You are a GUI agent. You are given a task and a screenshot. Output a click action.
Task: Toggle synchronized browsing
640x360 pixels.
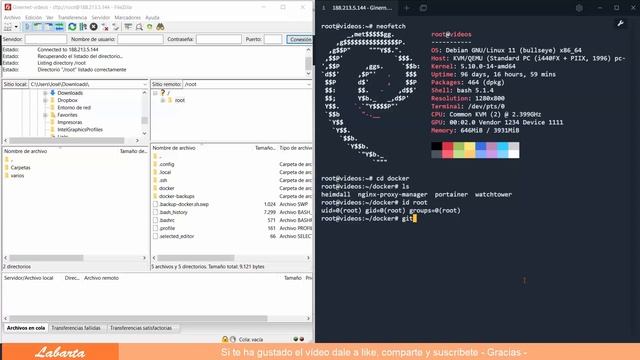click(x=150, y=27)
